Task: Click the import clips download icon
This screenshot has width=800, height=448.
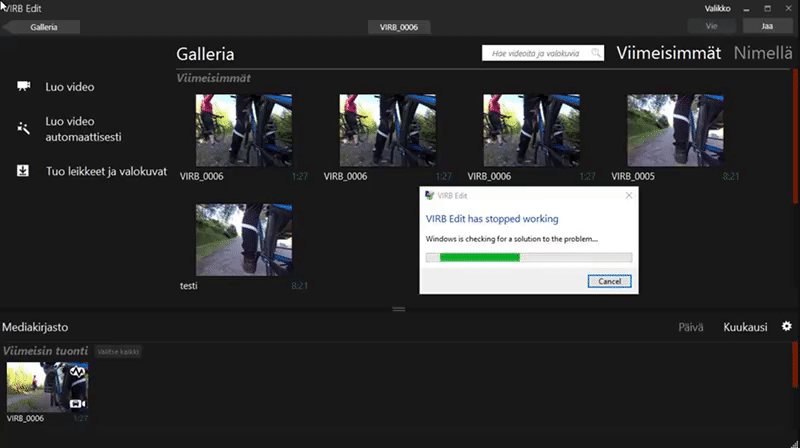Action: (x=23, y=170)
